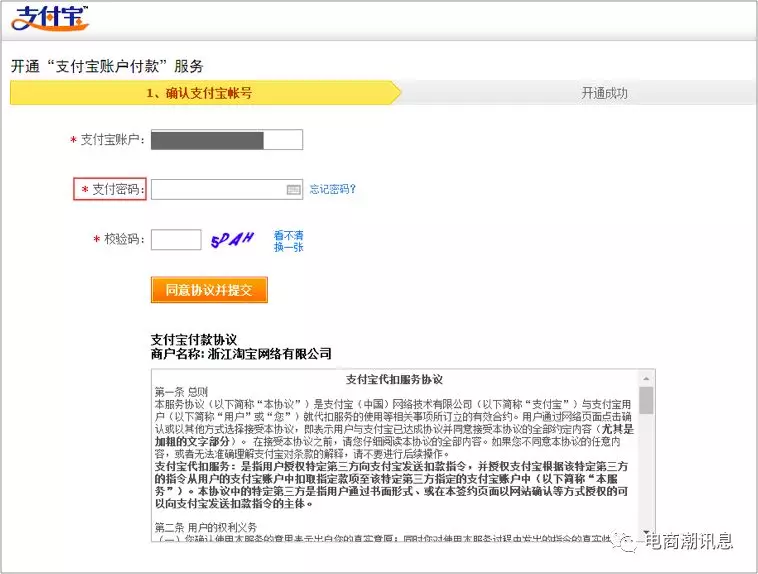Submit with the 同意协议并提交 button
This screenshot has width=758, height=574.
click(209, 290)
